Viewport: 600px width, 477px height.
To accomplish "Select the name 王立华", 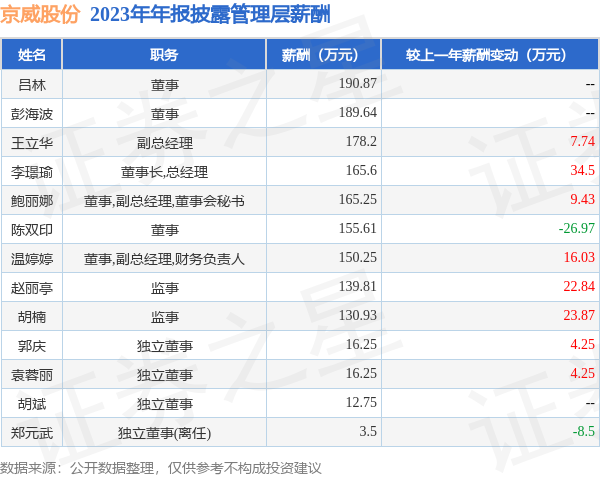I will [32, 143].
